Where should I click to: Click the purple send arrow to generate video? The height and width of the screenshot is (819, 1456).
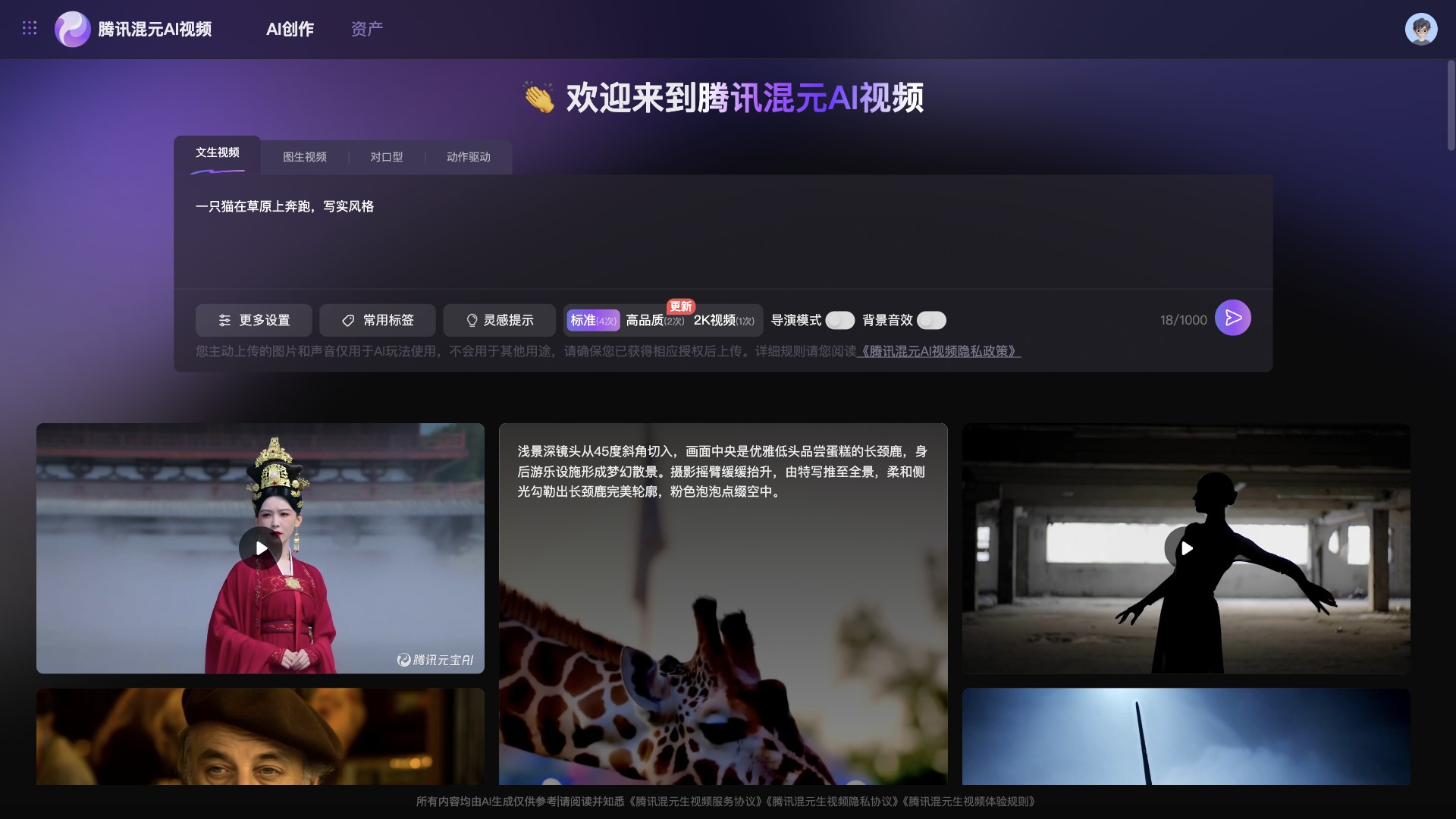pyautogui.click(x=1234, y=318)
